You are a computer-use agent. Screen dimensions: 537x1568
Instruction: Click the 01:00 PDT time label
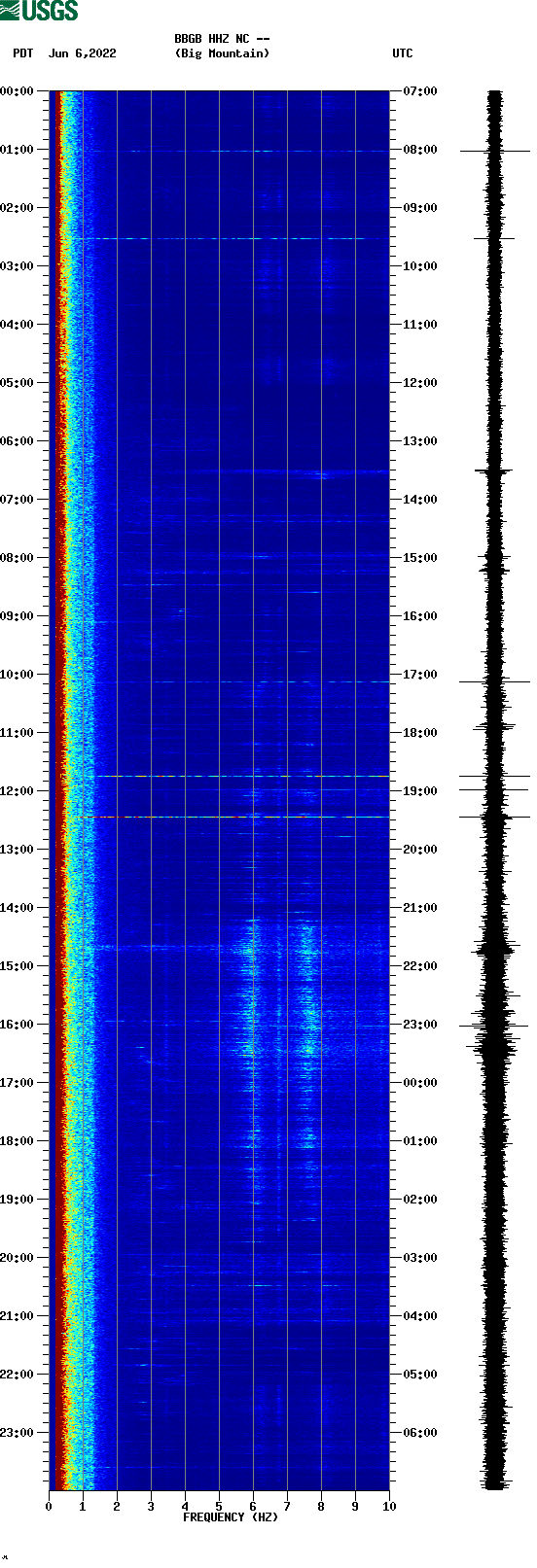(x=18, y=150)
